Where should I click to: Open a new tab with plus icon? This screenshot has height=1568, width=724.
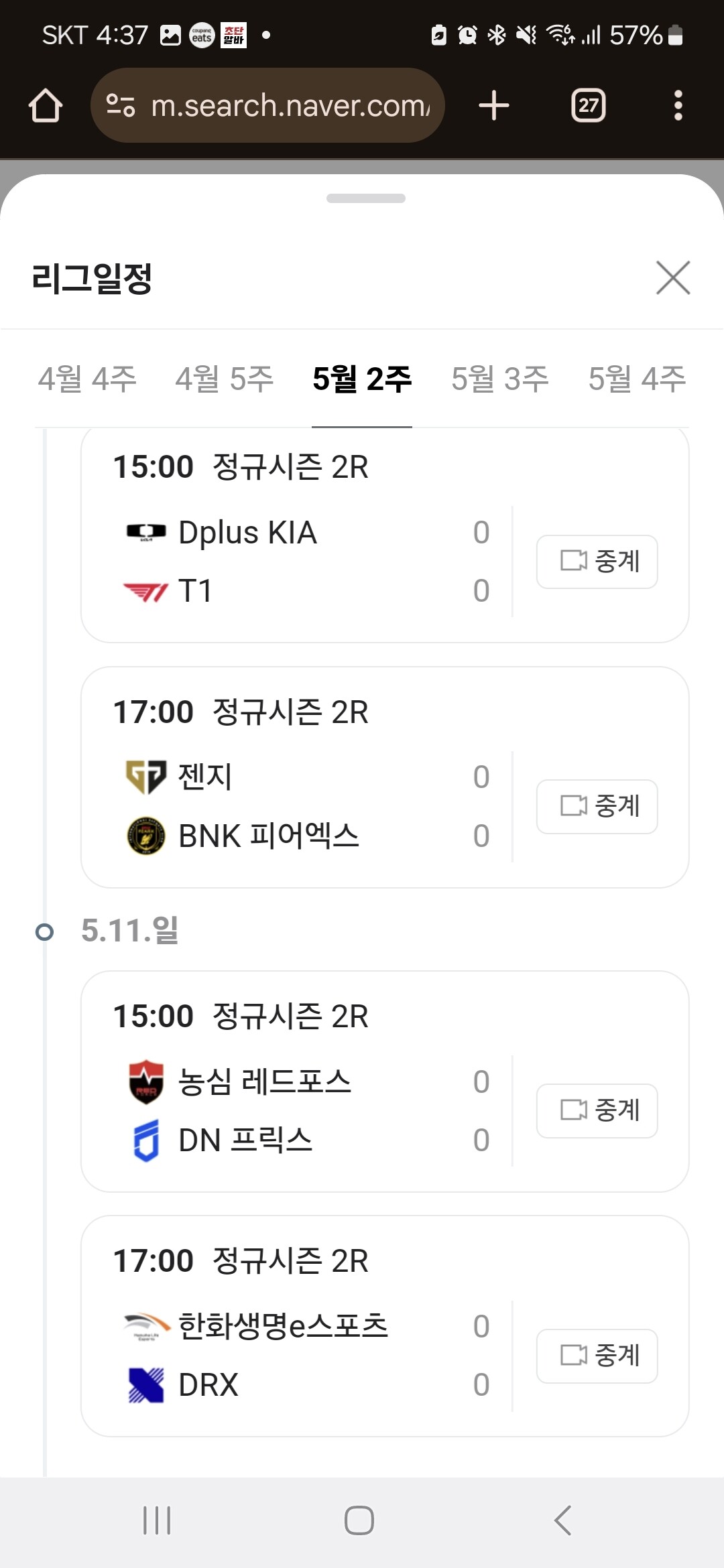494,106
